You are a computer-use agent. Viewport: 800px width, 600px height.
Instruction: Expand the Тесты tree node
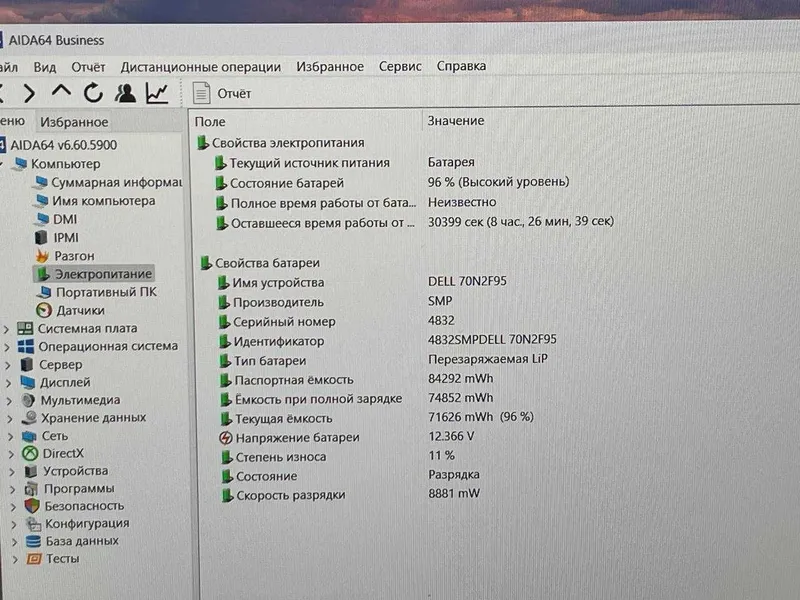tap(15, 560)
